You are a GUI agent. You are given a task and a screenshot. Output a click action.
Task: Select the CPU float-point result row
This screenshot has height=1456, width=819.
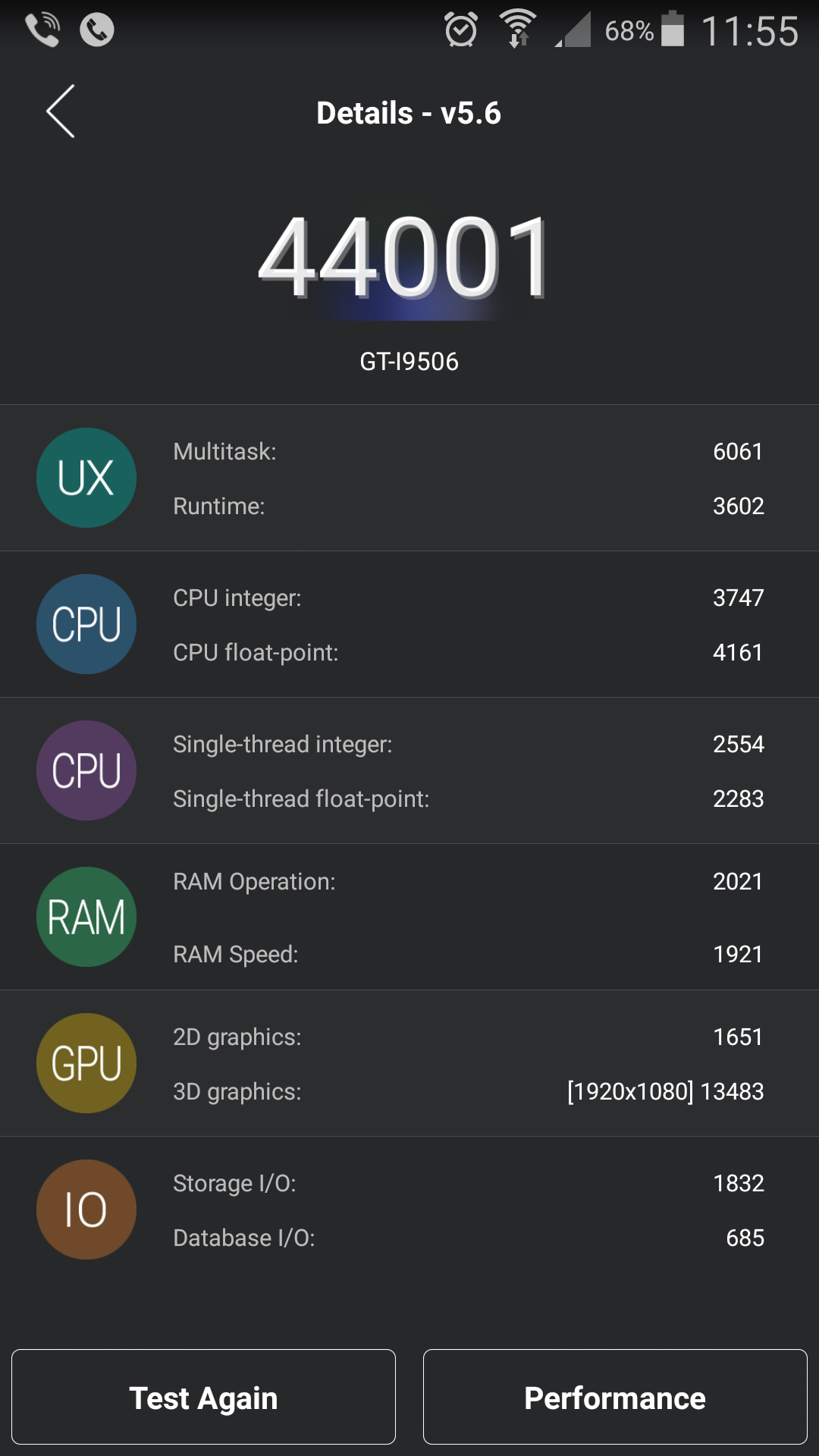point(467,653)
